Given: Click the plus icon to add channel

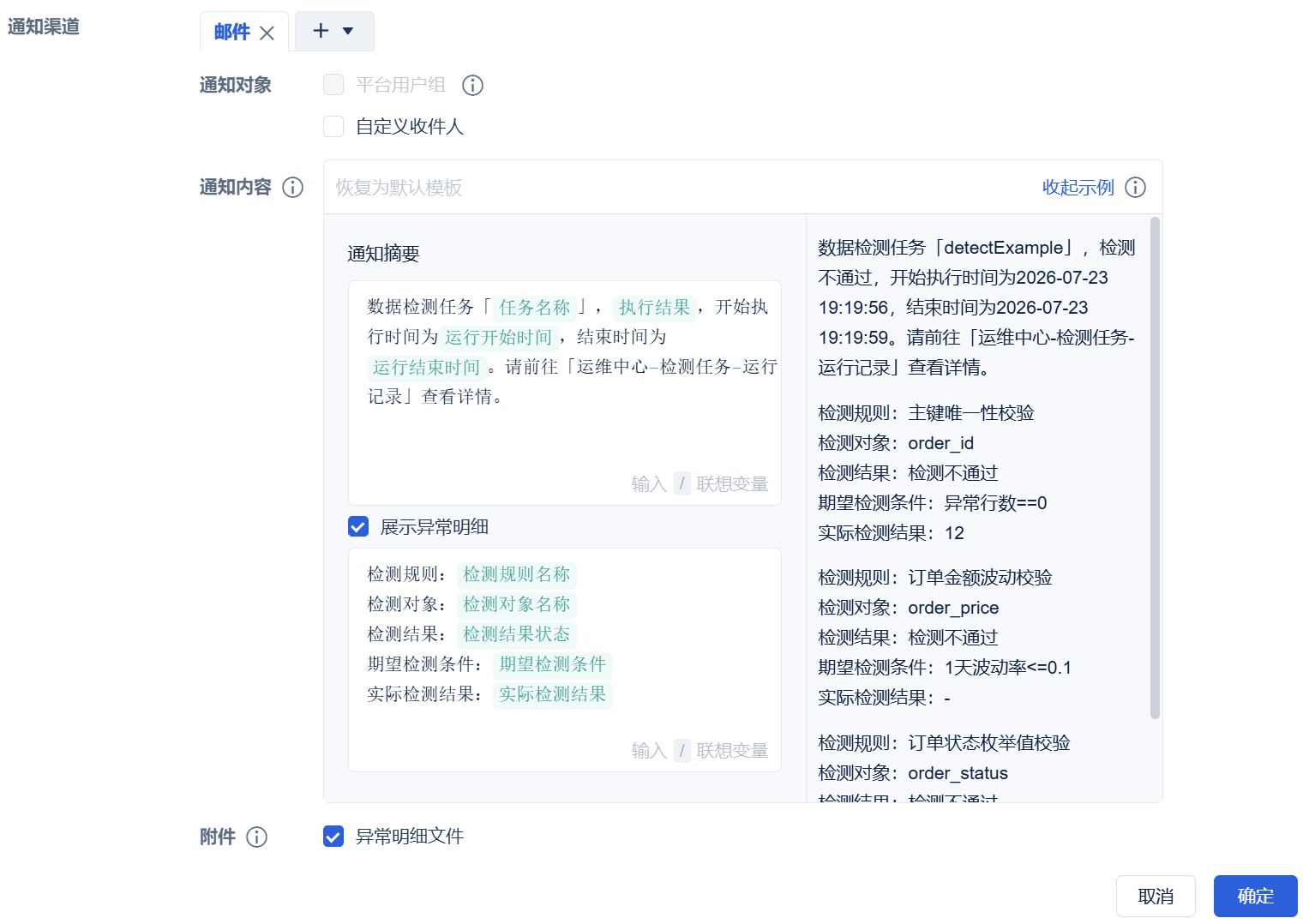Looking at the screenshot, I should click(x=321, y=31).
